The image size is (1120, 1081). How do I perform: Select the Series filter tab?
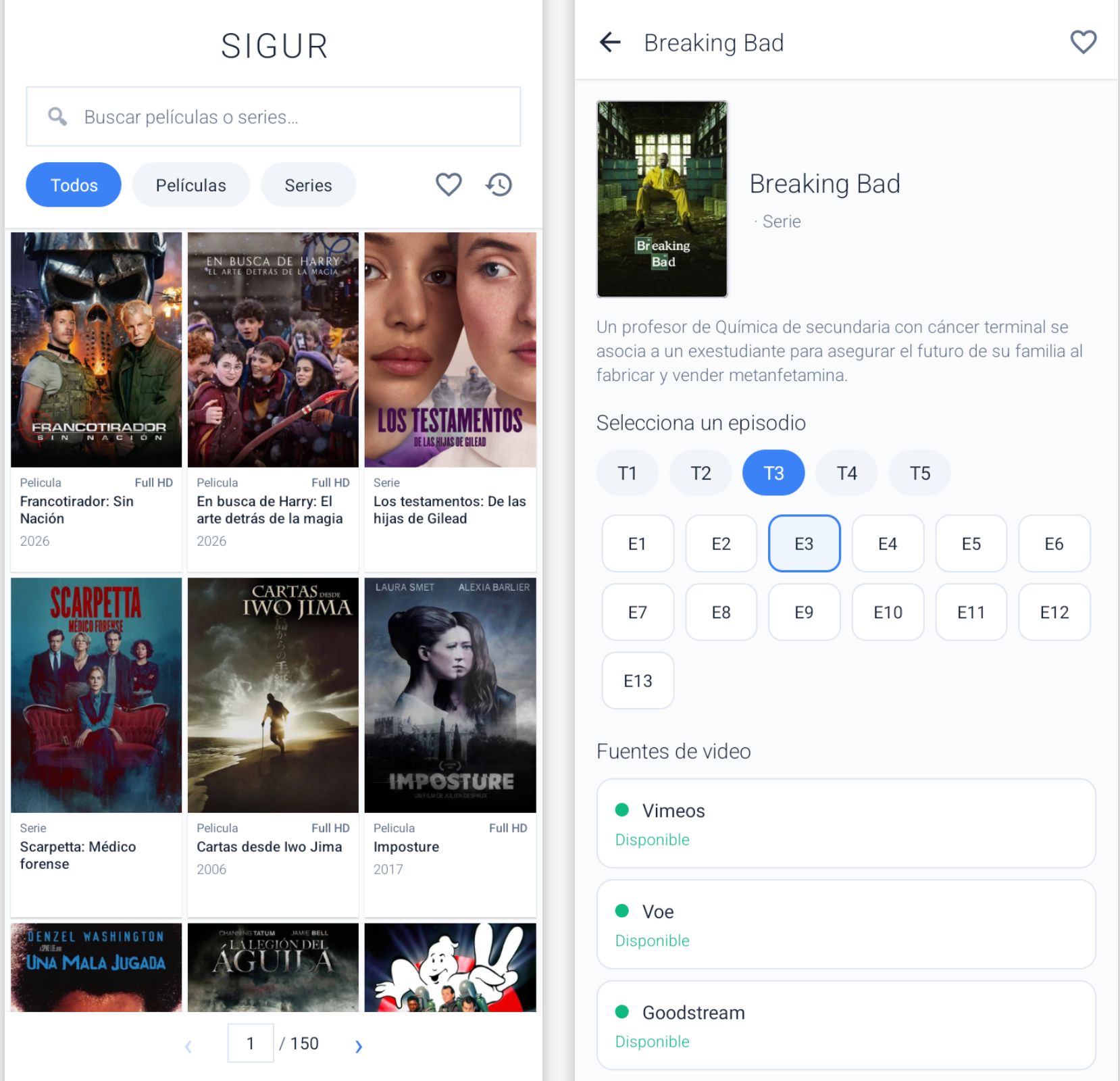308,185
